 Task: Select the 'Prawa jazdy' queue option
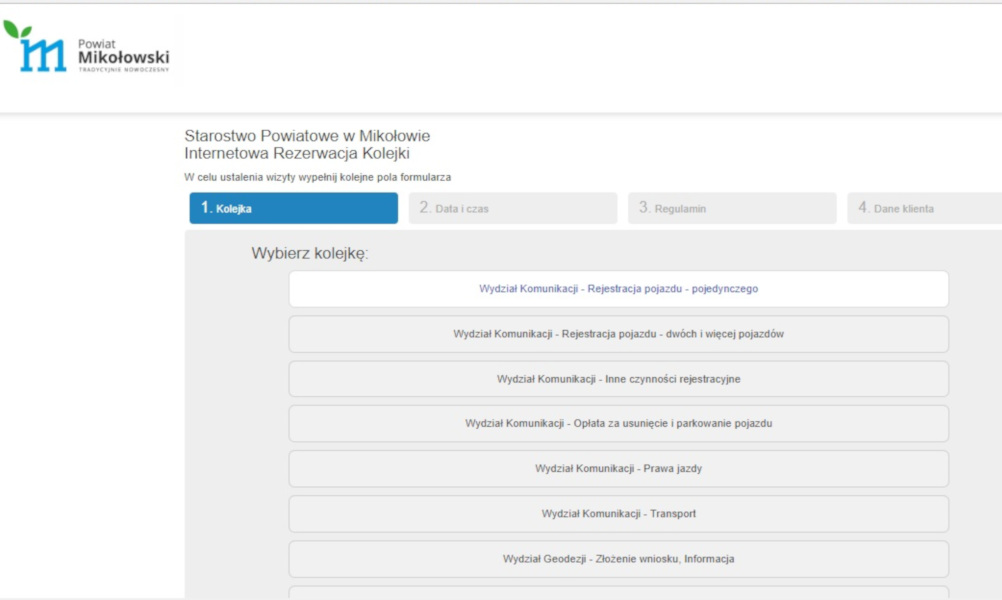tap(618, 468)
